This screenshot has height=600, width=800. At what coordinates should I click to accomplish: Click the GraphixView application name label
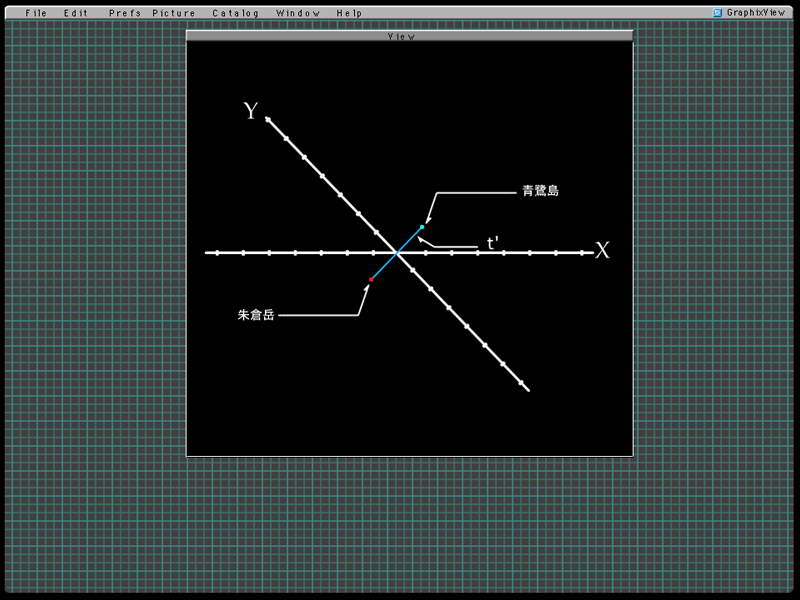(x=755, y=13)
